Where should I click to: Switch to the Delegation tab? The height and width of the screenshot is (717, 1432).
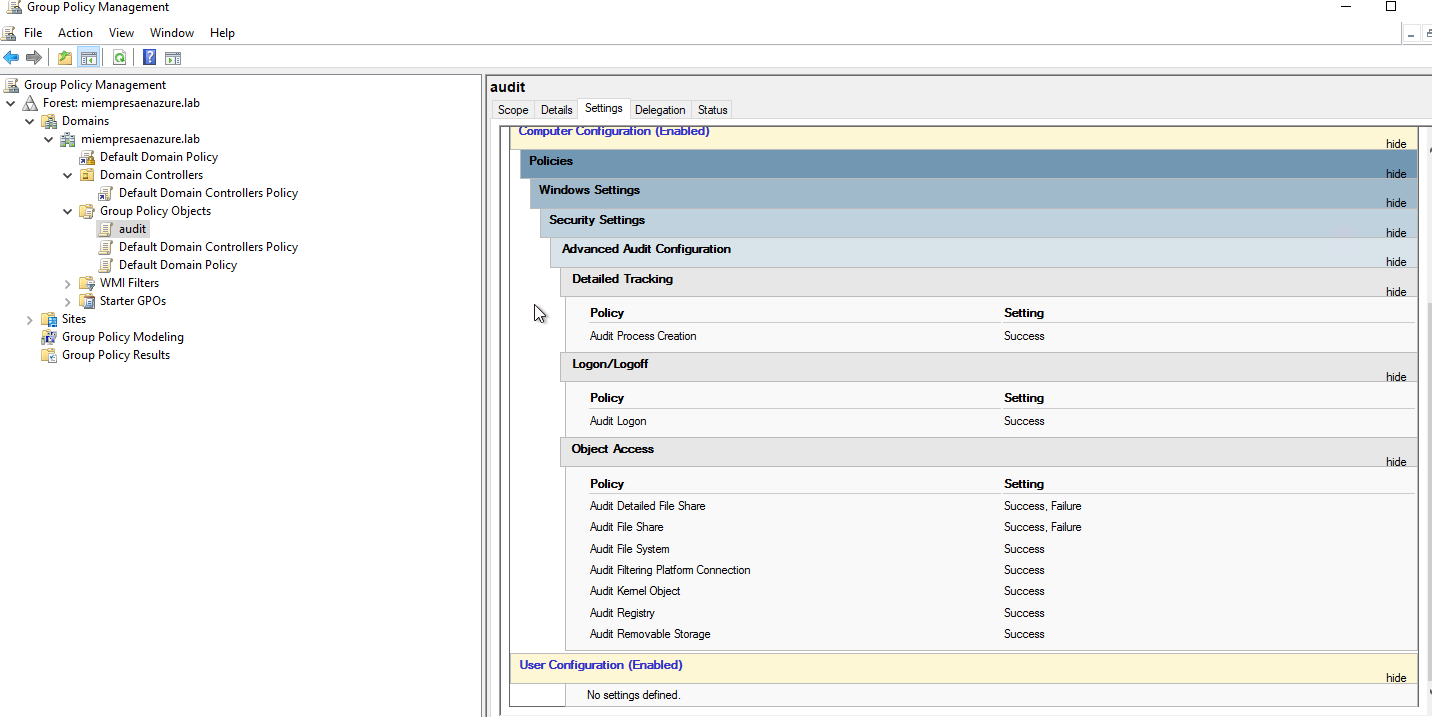pyautogui.click(x=660, y=110)
